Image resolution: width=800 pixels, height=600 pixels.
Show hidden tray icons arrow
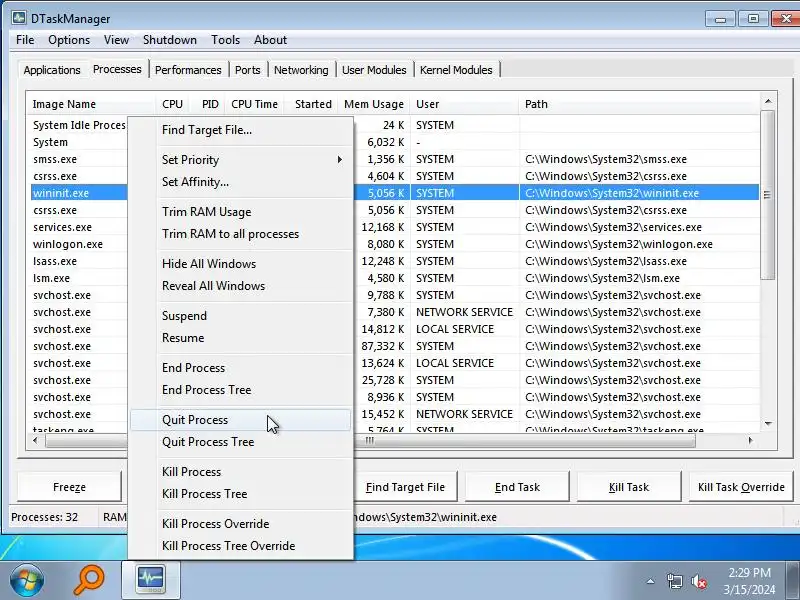(x=651, y=581)
